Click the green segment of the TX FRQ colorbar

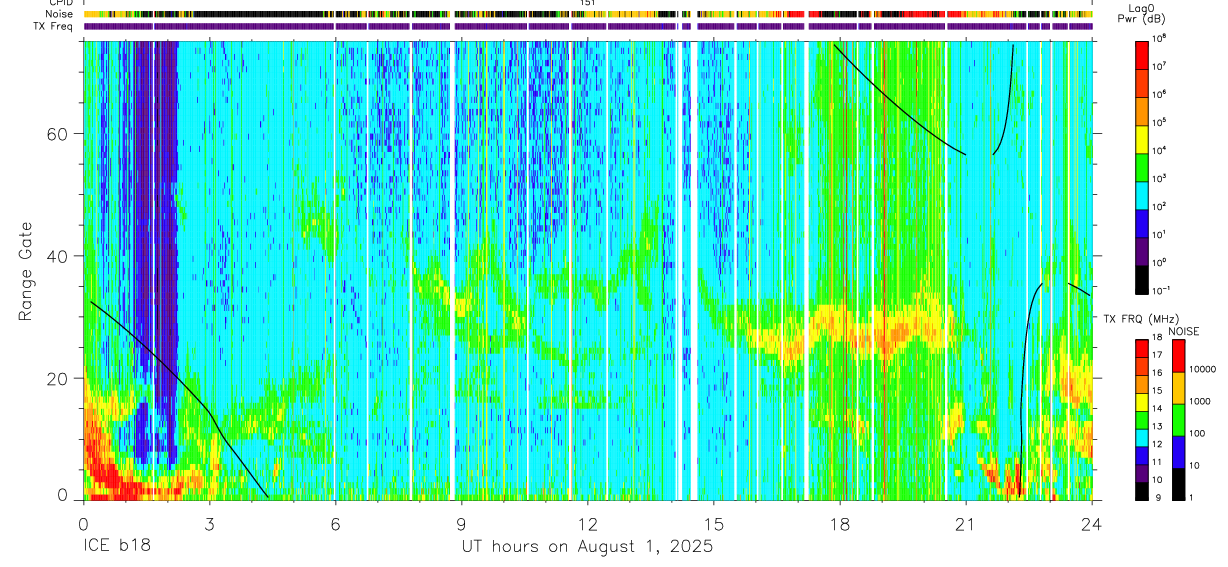(x=1141, y=419)
